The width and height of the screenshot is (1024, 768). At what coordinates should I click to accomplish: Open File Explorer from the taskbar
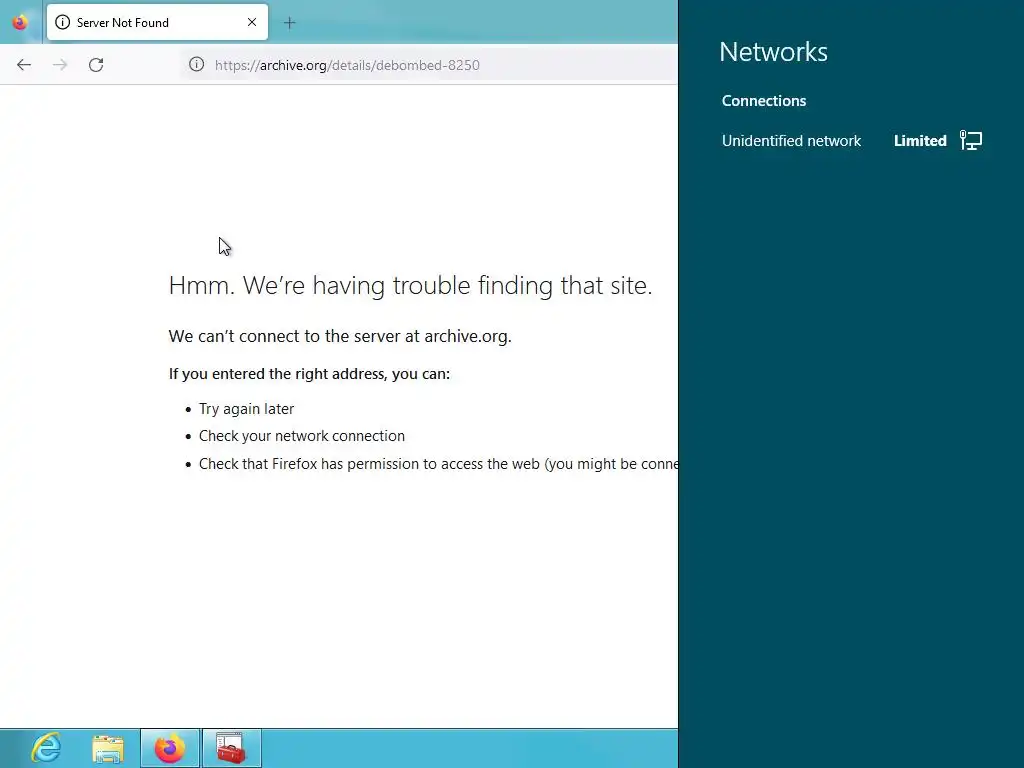[x=108, y=748]
